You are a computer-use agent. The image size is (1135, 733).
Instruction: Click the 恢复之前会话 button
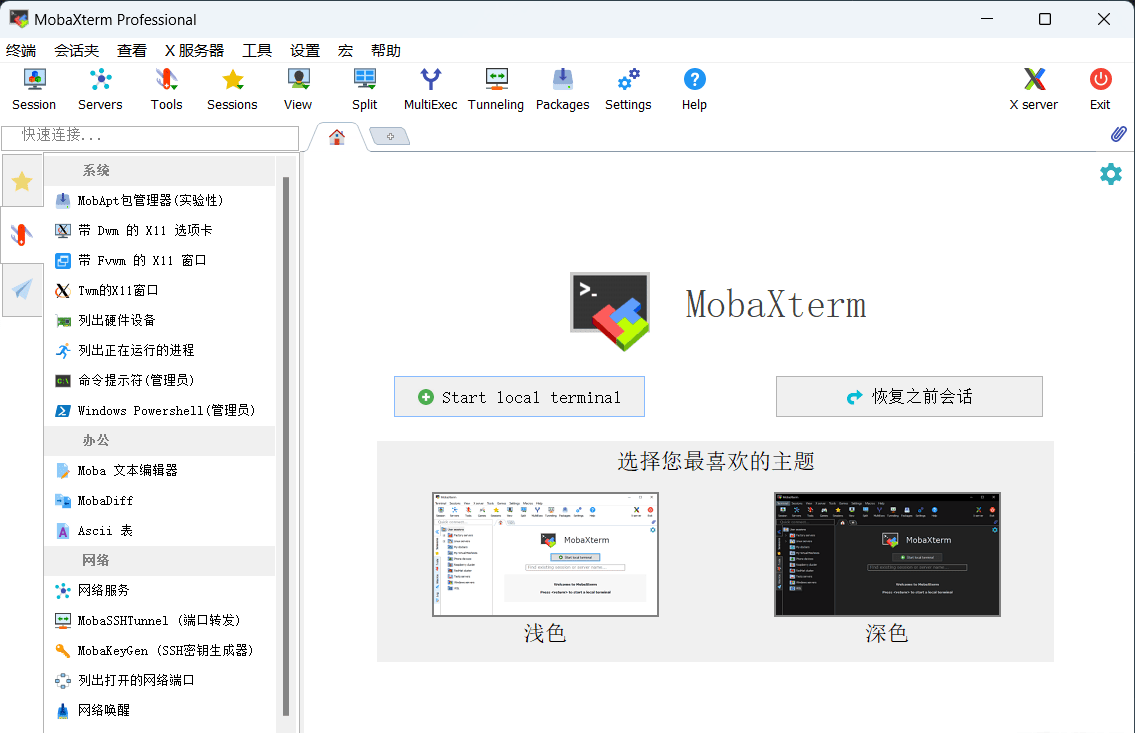coord(909,397)
